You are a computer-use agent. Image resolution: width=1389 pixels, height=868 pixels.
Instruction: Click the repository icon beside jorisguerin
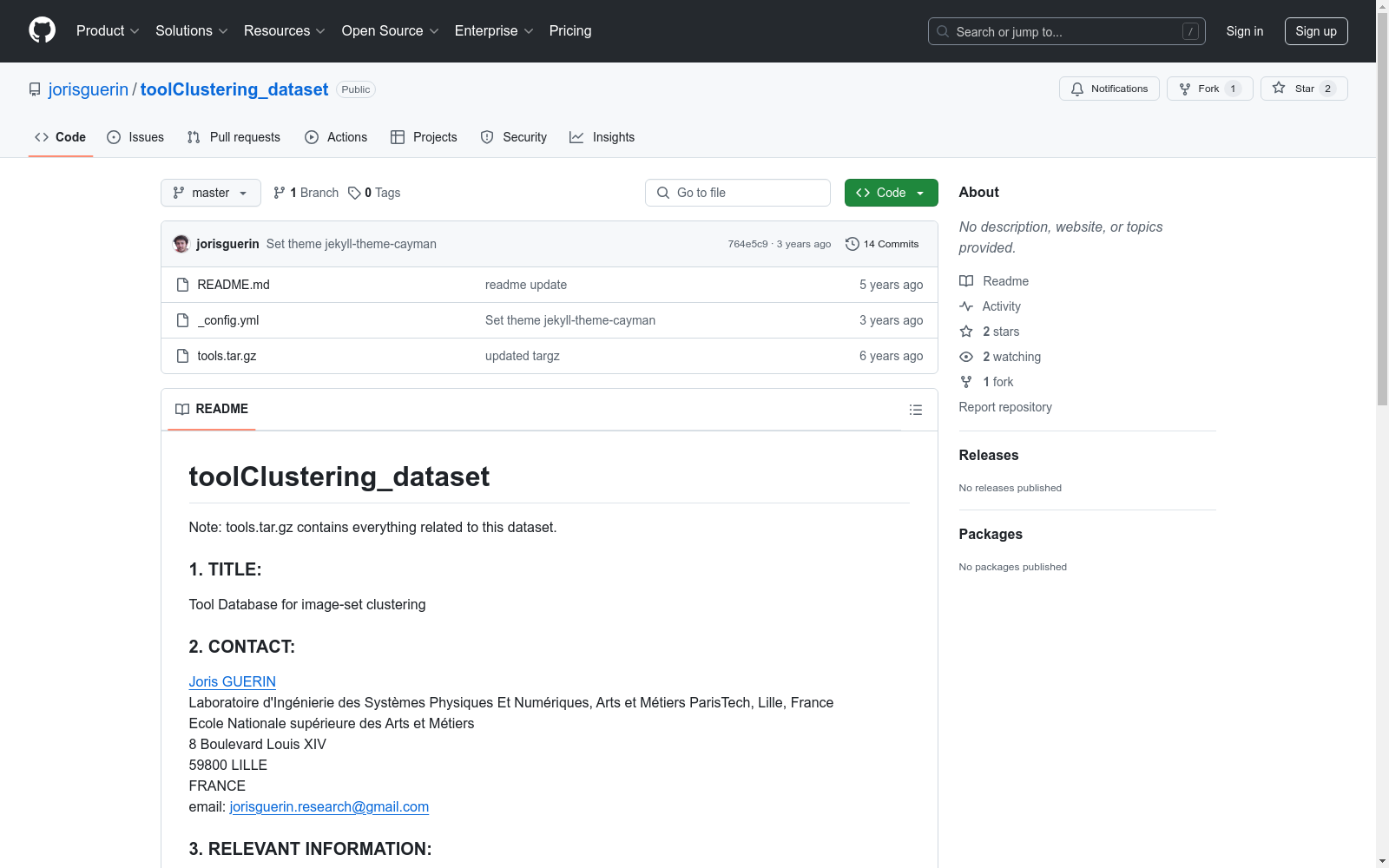click(x=35, y=89)
